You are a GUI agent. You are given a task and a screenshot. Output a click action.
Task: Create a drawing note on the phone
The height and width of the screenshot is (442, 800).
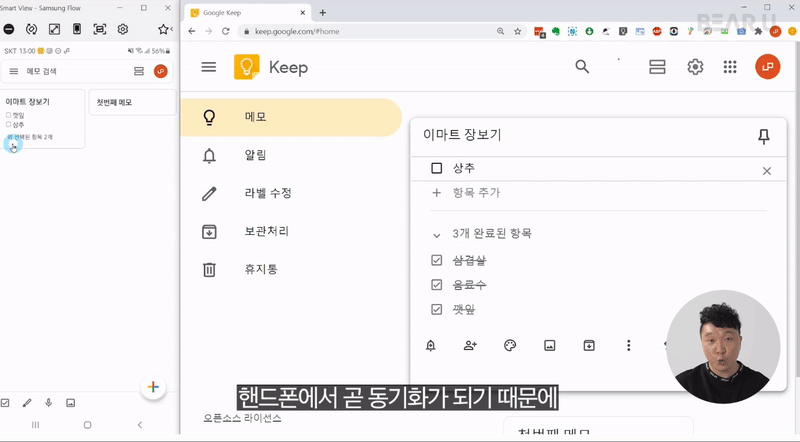pyautogui.click(x=27, y=403)
